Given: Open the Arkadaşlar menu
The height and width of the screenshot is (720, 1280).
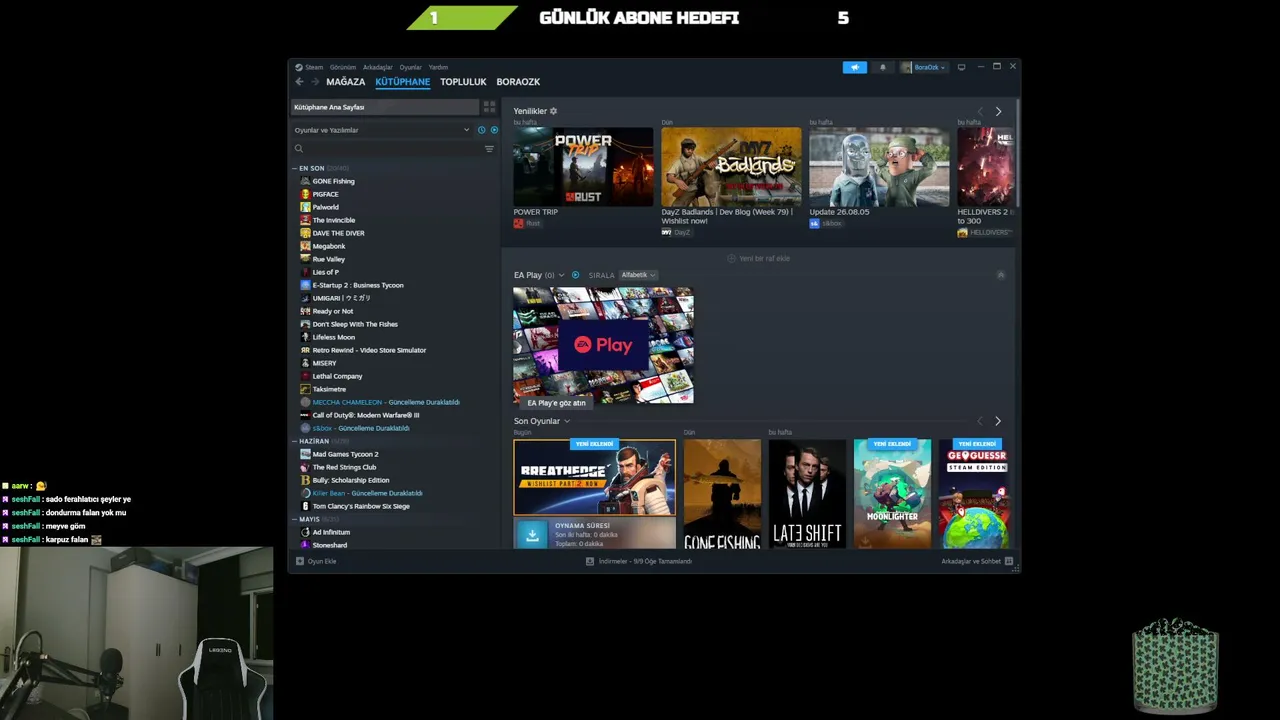Looking at the screenshot, I should click(378, 67).
